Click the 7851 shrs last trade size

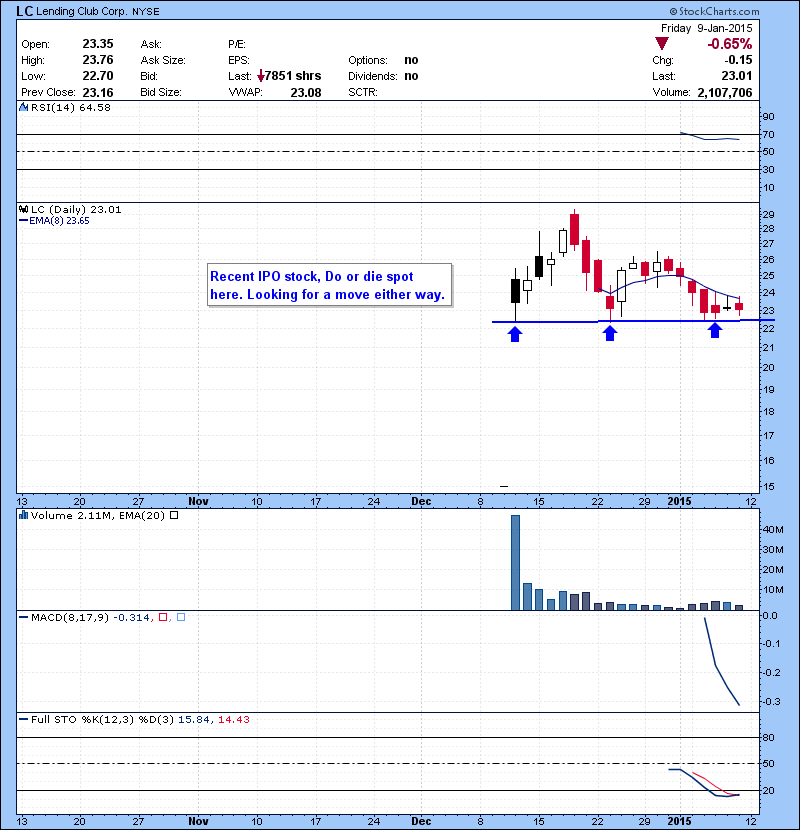293,76
